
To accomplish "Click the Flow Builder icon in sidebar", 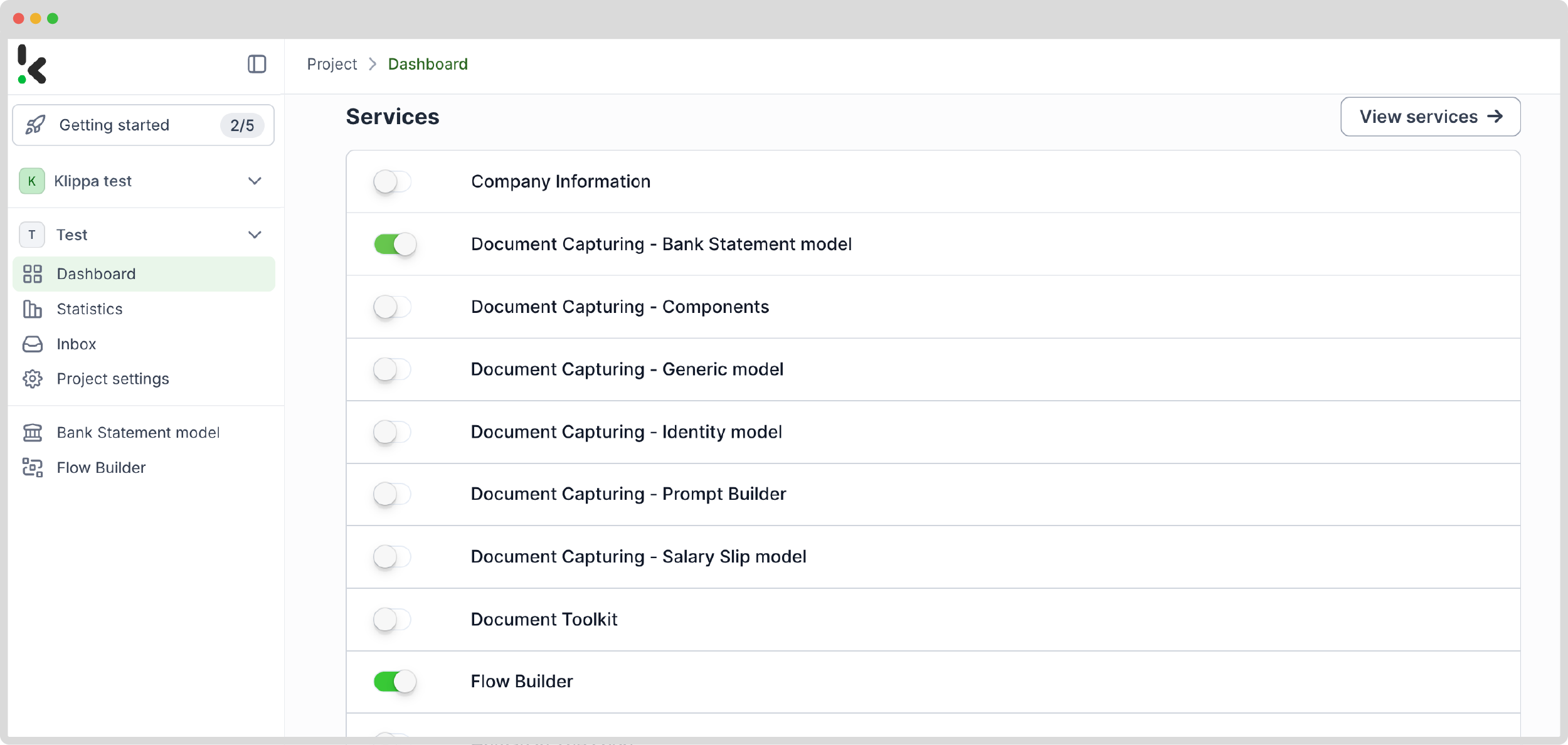I will click(x=33, y=467).
